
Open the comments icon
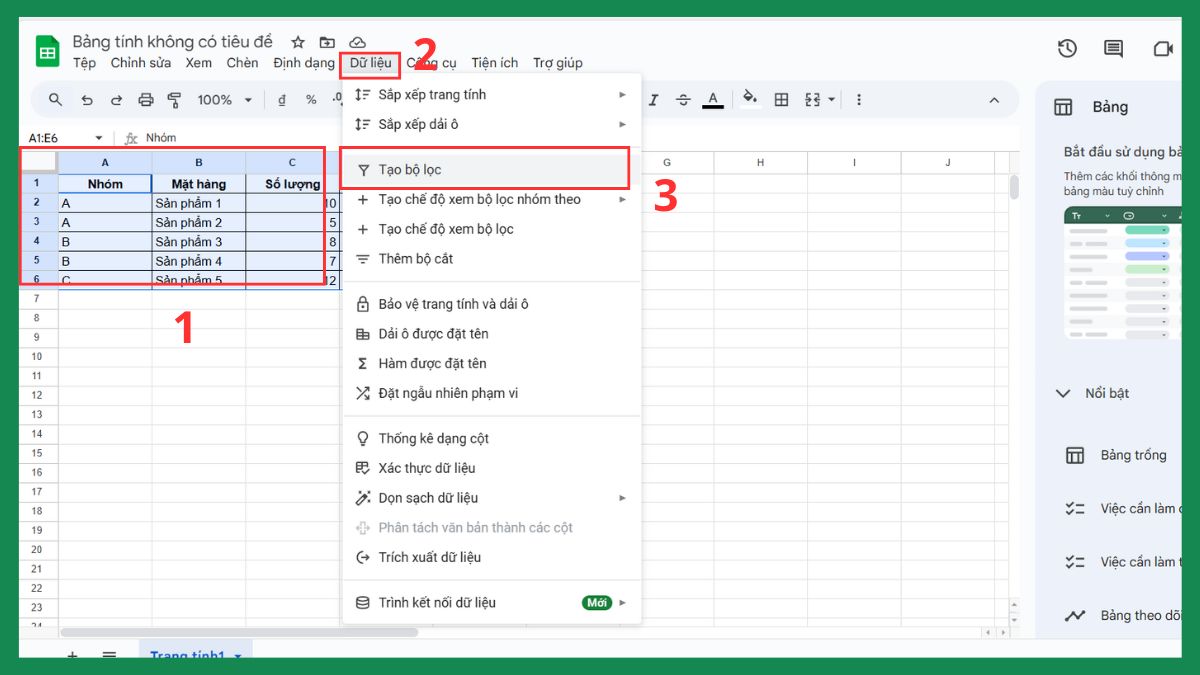(1113, 48)
